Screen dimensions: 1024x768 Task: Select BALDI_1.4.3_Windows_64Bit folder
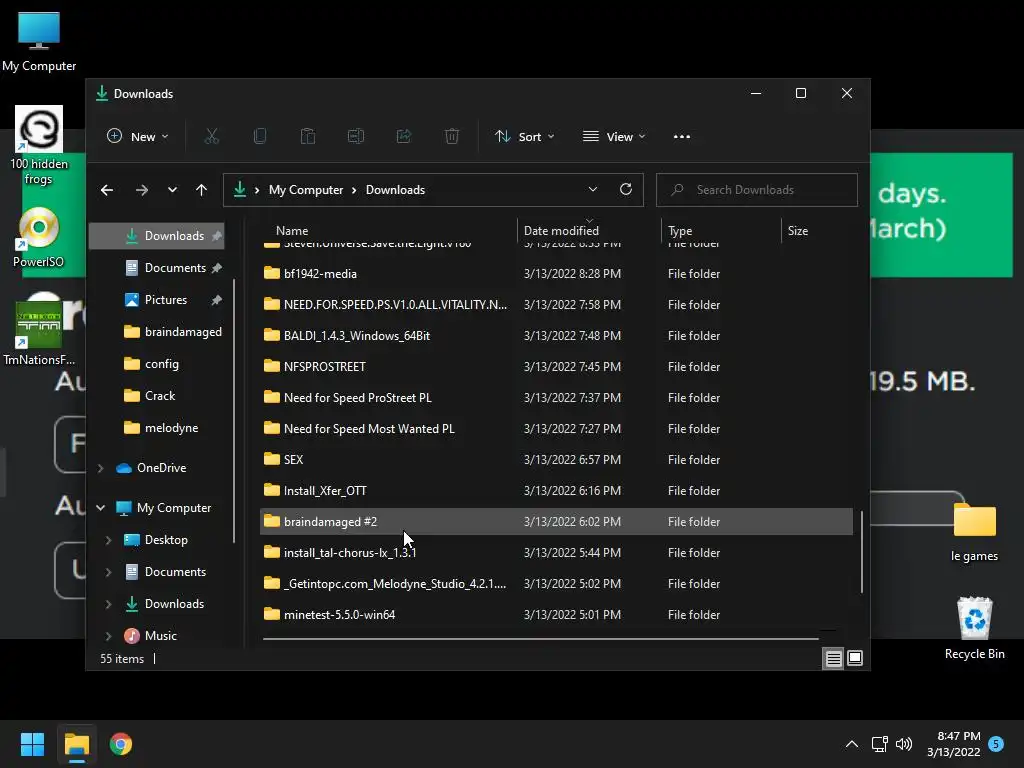[556, 336]
